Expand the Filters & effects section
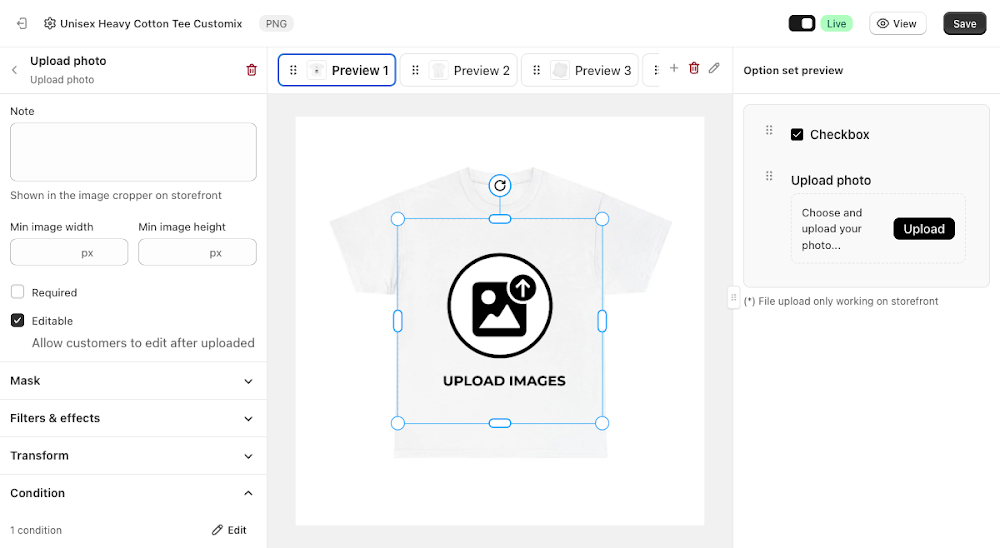The height and width of the screenshot is (548, 1000). [133, 418]
